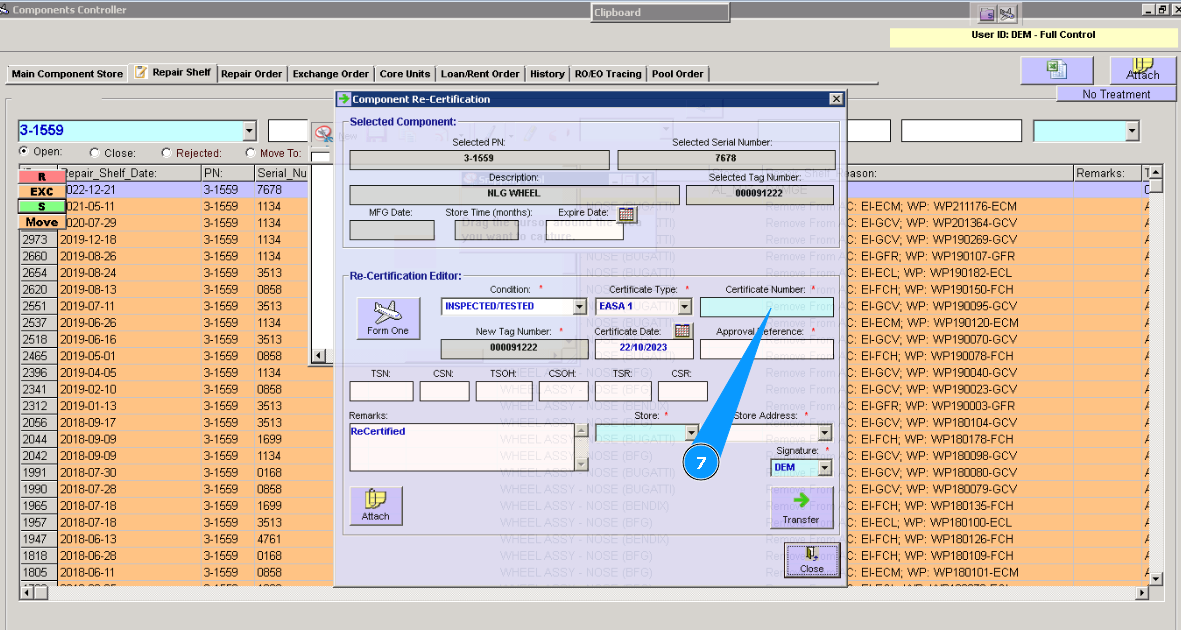Switch to the Exchange Order tab
This screenshot has width=1181, height=633.
click(x=331, y=74)
